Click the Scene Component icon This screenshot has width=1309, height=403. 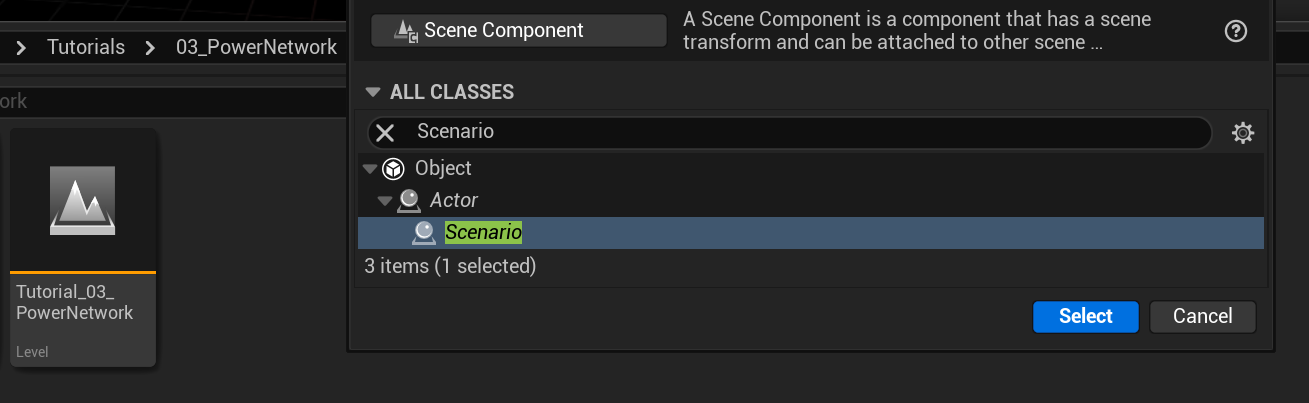click(407, 31)
